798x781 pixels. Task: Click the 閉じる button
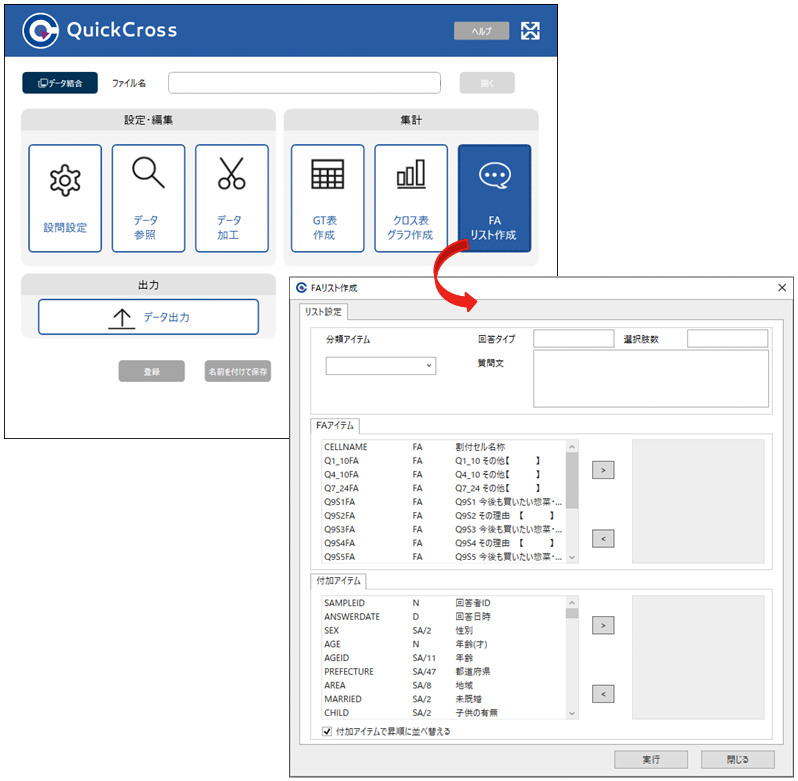tap(737, 760)
